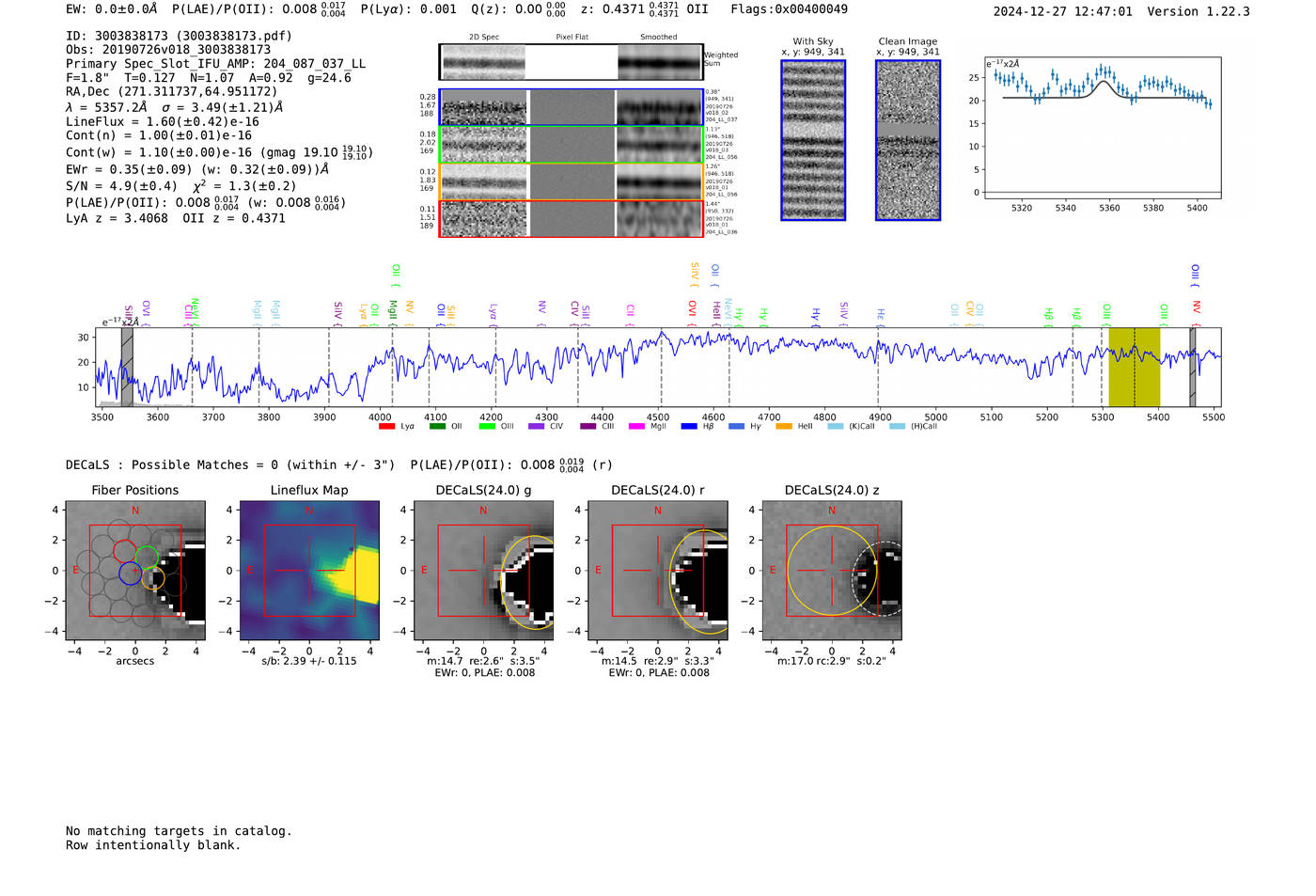Click the HeII orange legend swatch
This screenshot has height=896, width=1316.
coord(784,427)
